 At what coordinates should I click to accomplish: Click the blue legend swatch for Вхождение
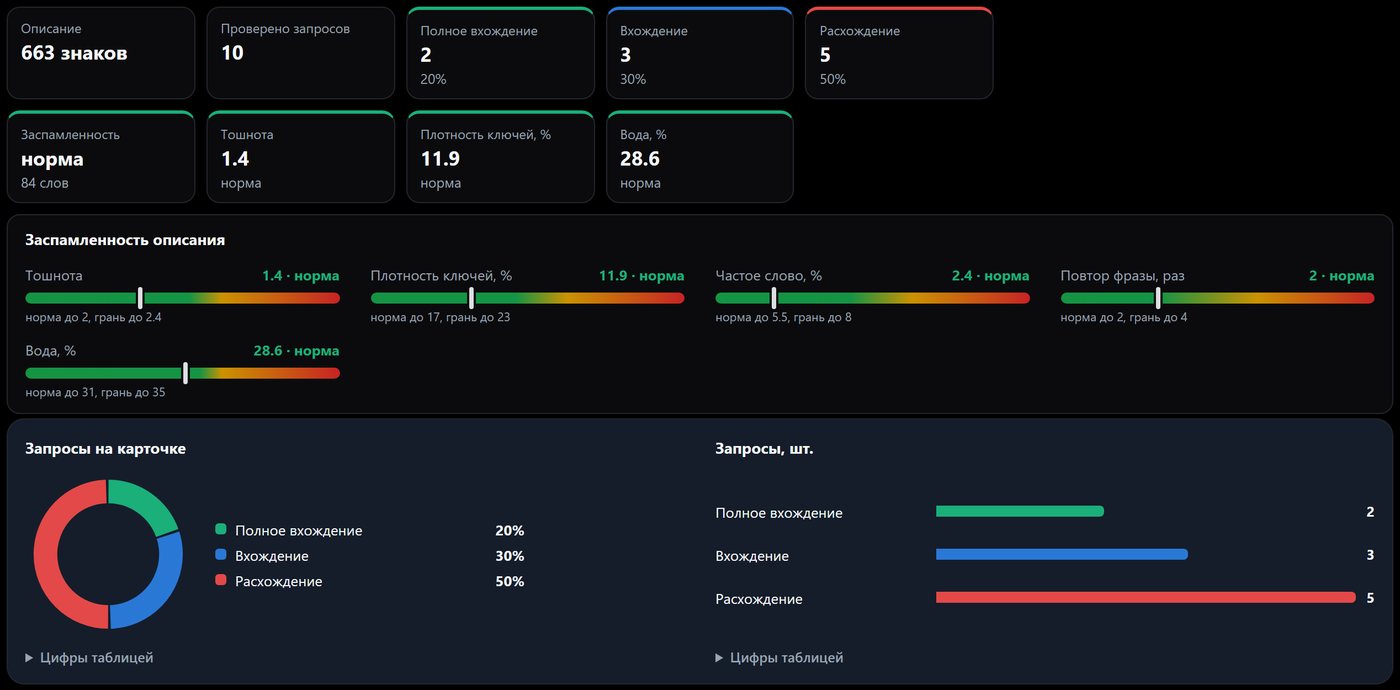pyautogui.click(x=220, y=556)
